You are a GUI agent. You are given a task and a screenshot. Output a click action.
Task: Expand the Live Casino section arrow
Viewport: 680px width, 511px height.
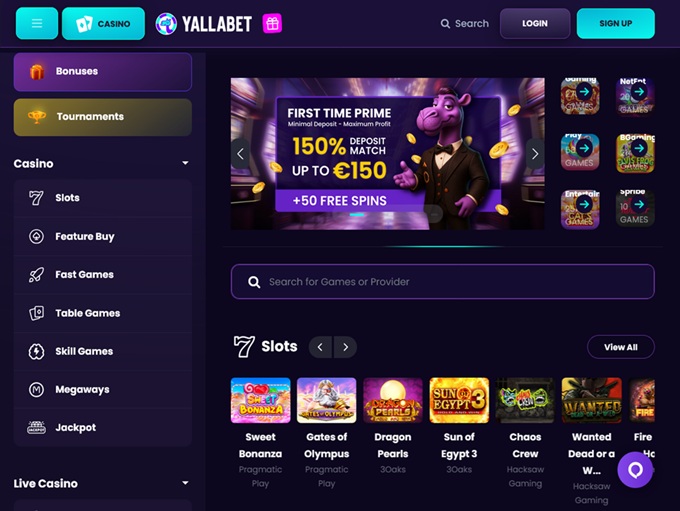tap(185, 483)
